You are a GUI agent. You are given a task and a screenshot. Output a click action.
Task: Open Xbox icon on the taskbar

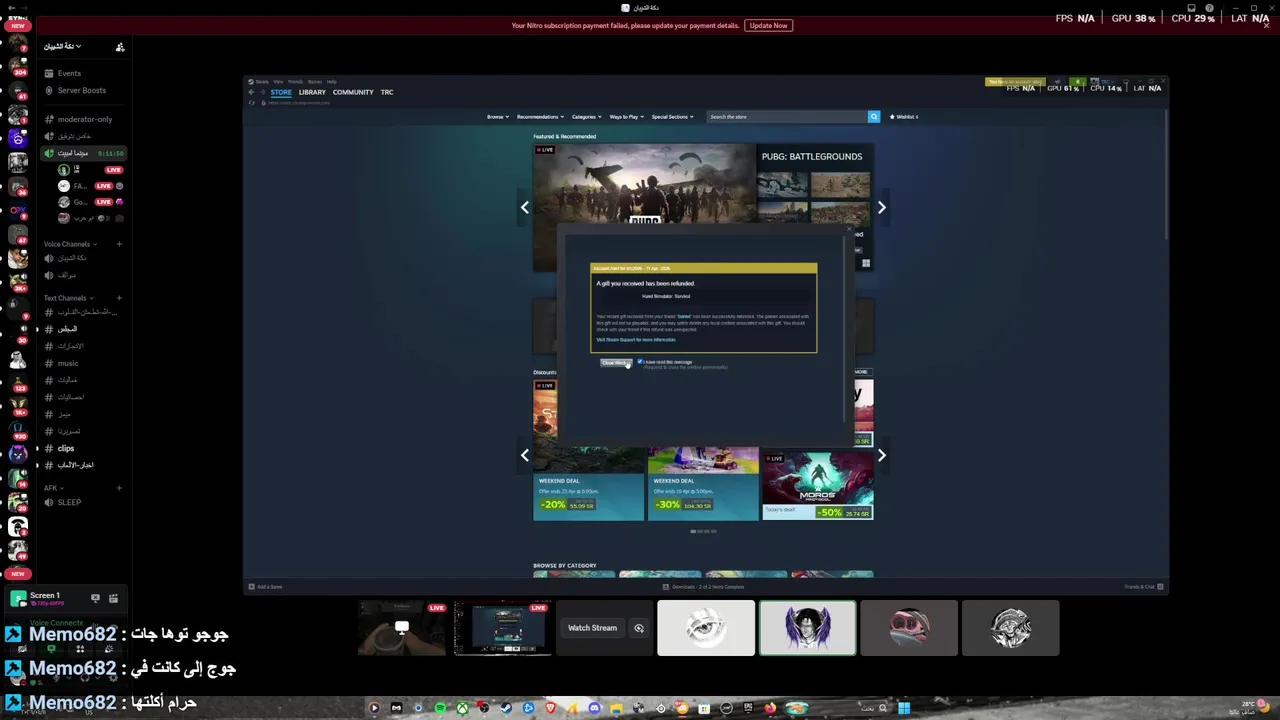coord(462,708)
